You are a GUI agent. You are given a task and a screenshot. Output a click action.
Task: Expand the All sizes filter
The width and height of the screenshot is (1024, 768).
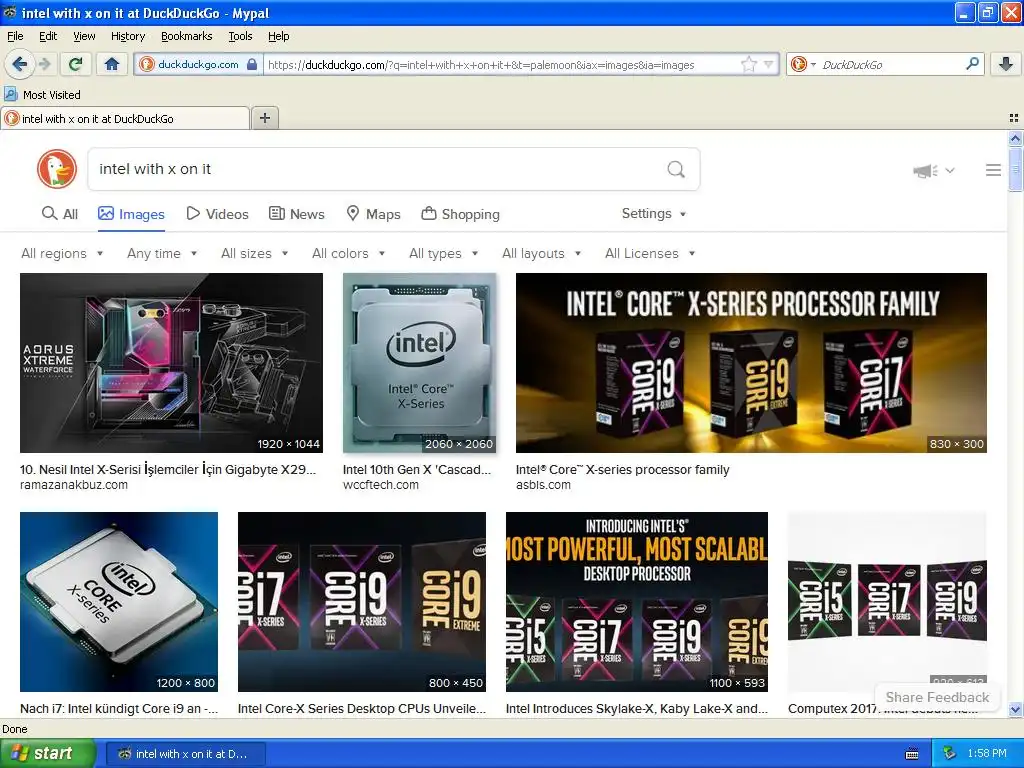[x=255, y=253]
